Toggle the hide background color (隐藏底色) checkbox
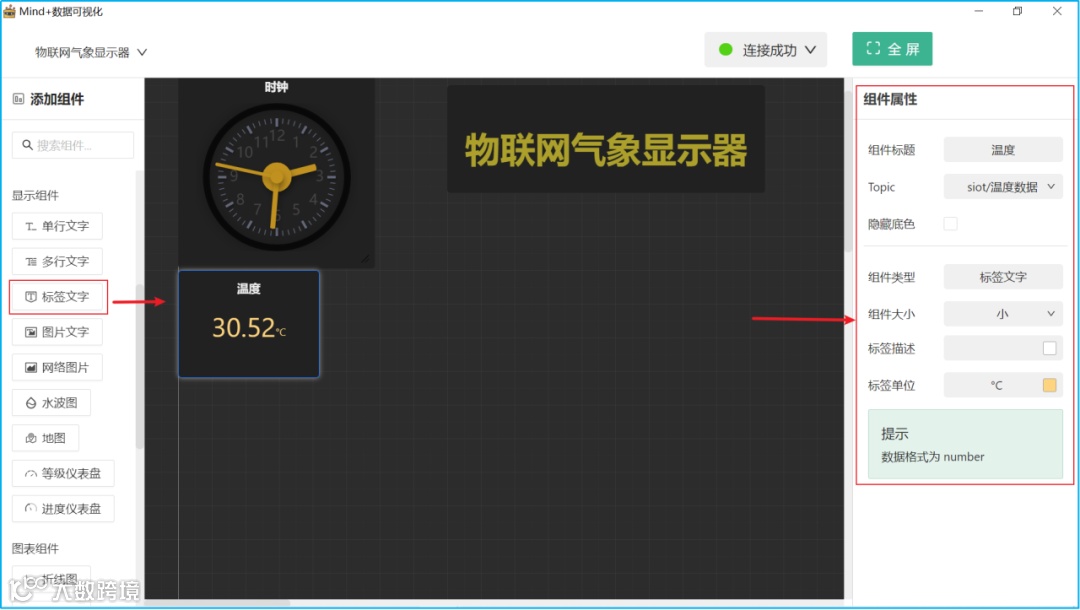1080x610 pixels. click(951, 224)
